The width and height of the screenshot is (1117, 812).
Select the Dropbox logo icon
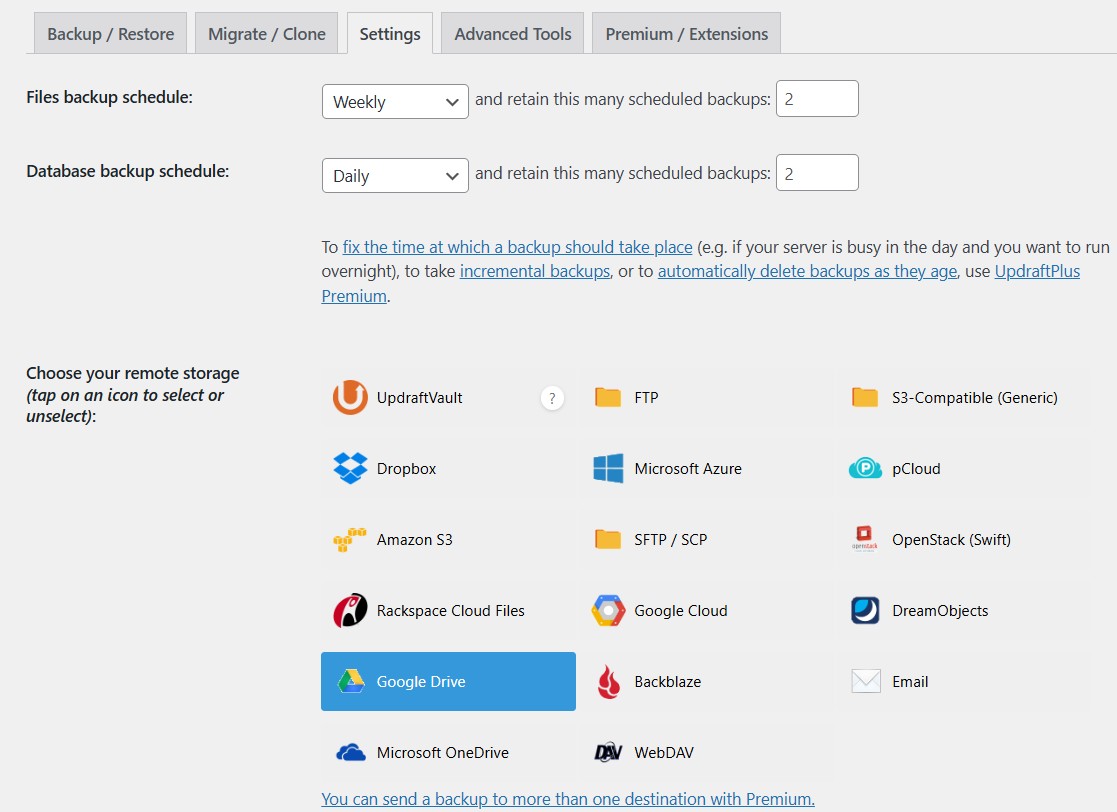[x=350, y=468]
